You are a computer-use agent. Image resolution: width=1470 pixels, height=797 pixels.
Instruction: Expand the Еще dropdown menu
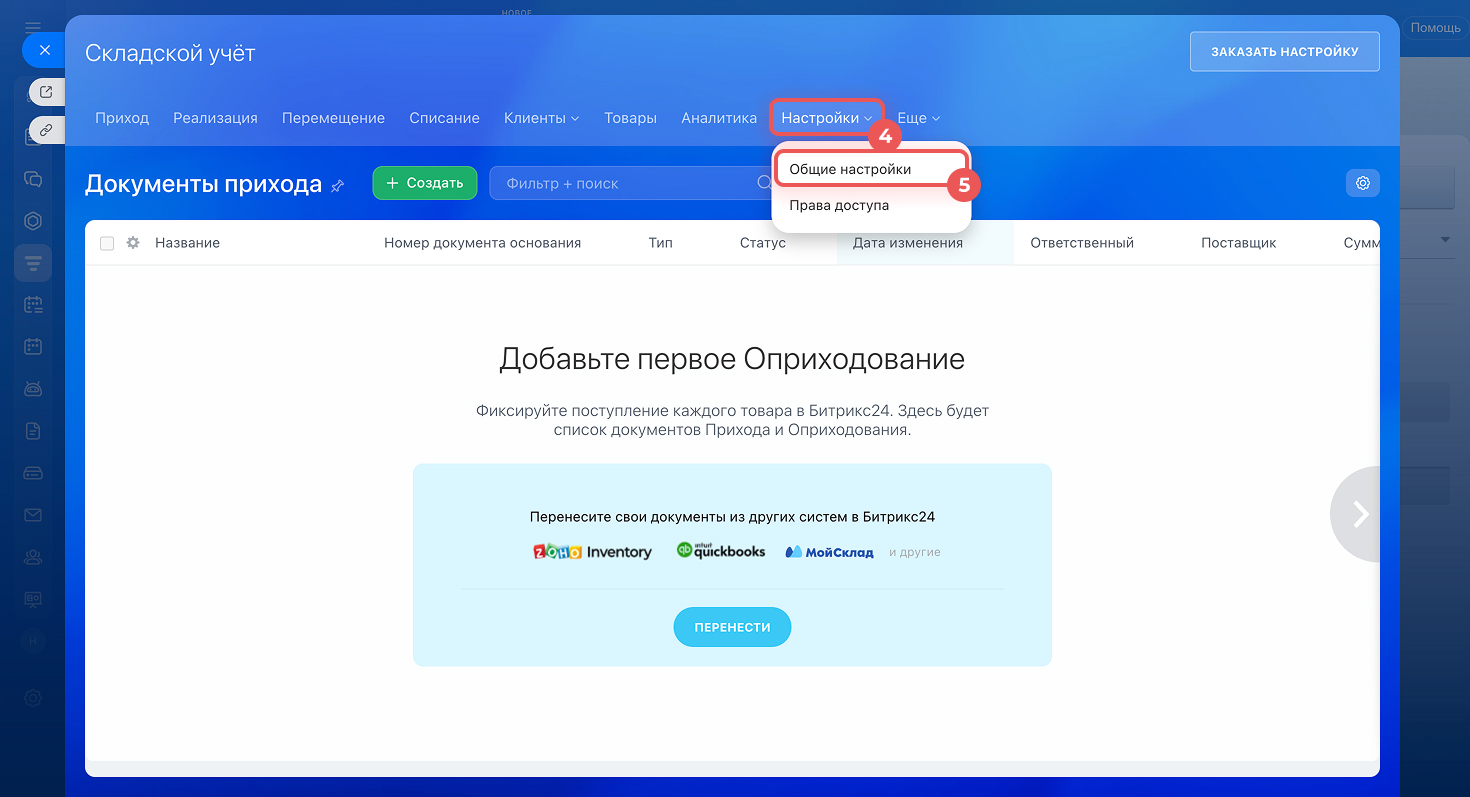pyautogui.click(x=918, y=118)
